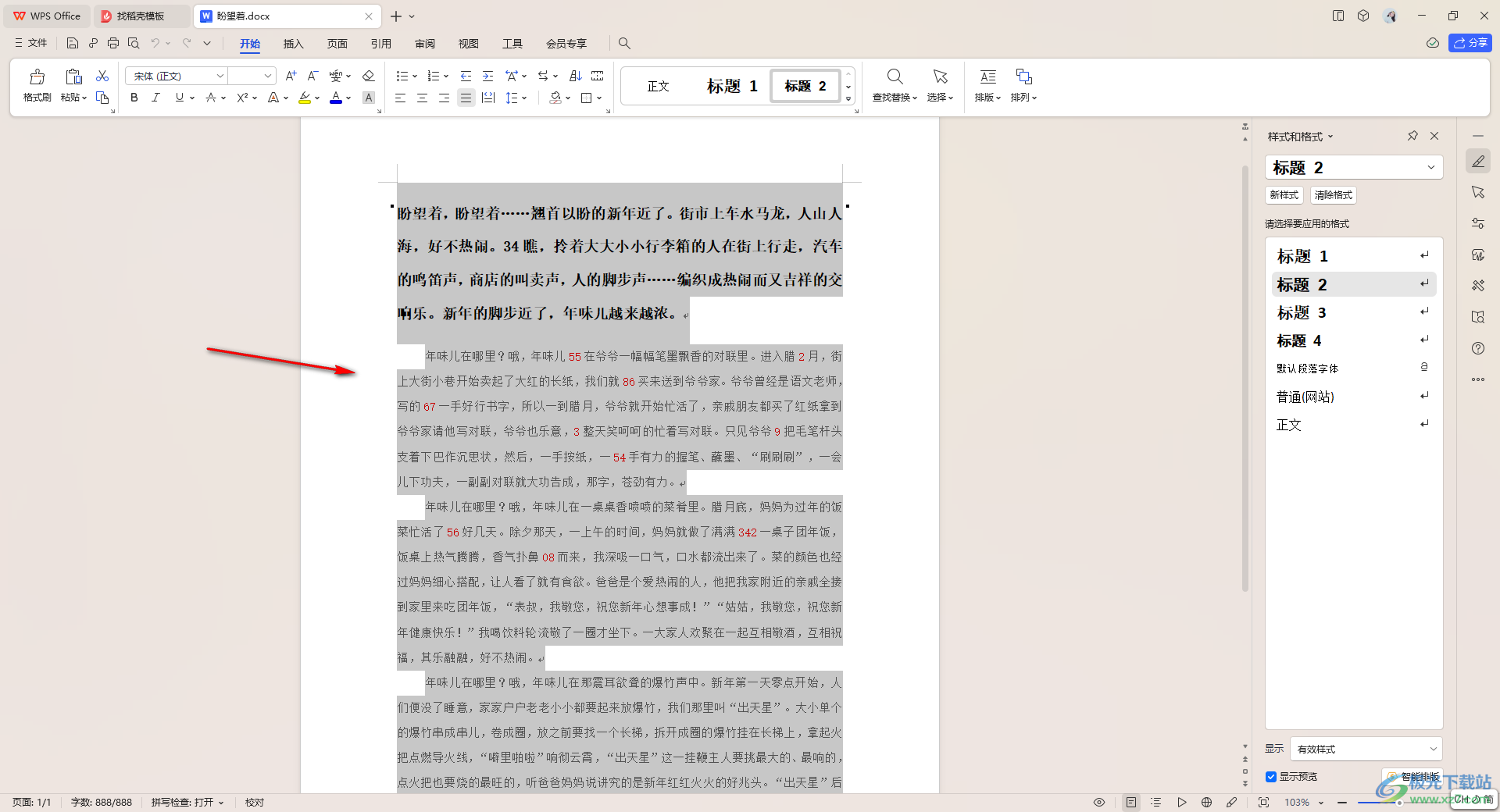Select the Format Painter tool

[x=37, y=85]
